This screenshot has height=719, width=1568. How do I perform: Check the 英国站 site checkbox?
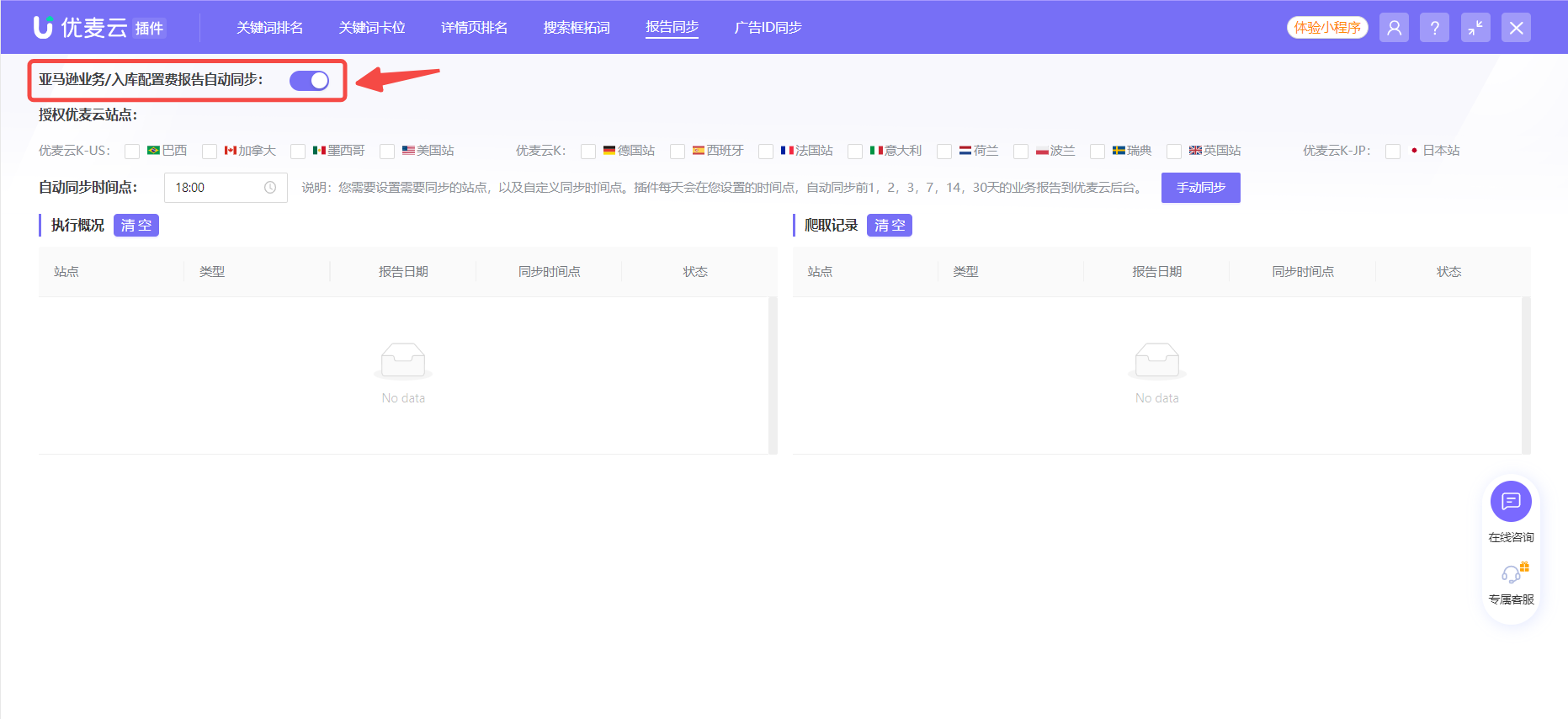(1174, 152)
